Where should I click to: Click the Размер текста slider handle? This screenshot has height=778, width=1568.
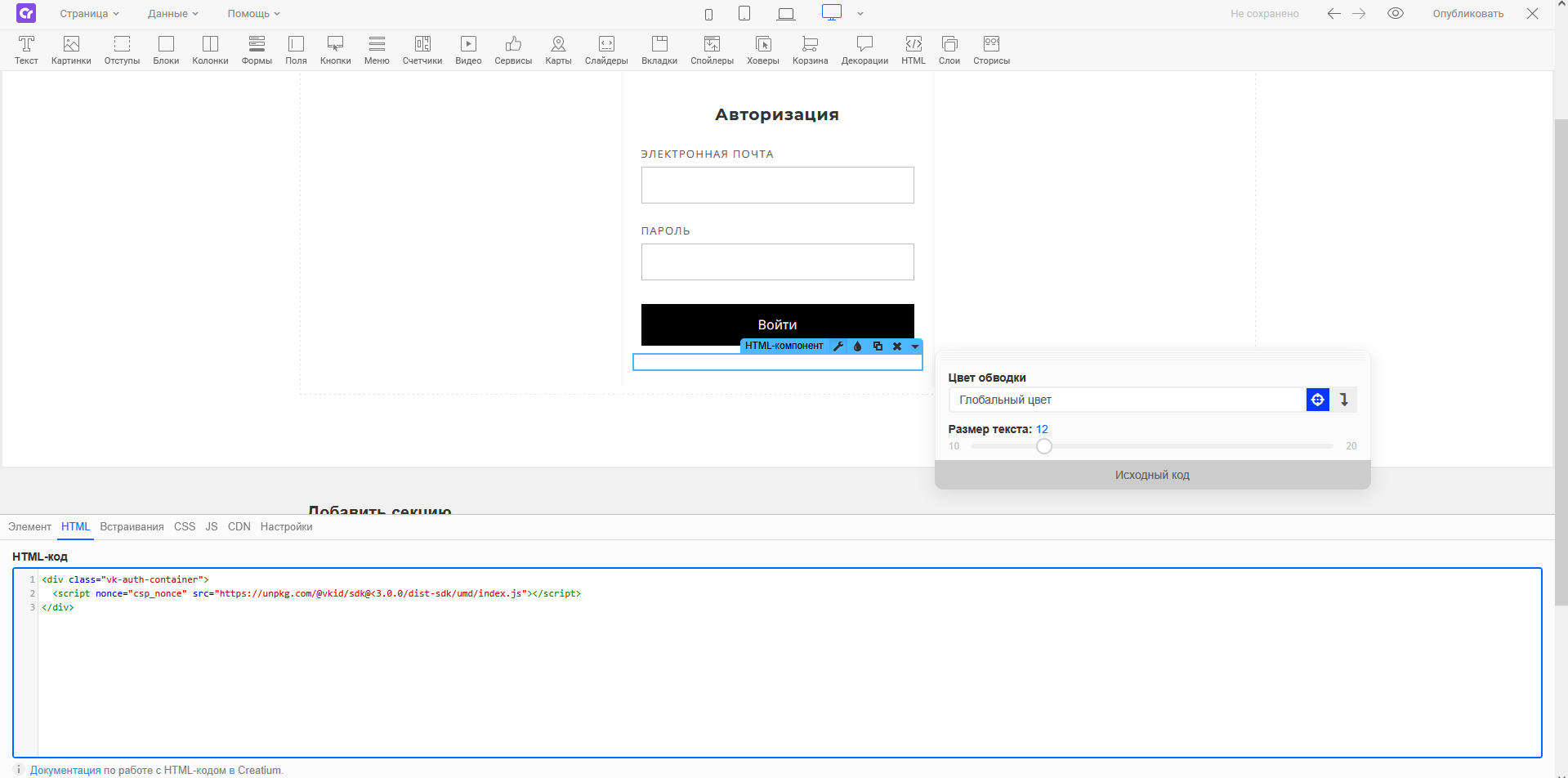click(1044, 446)
